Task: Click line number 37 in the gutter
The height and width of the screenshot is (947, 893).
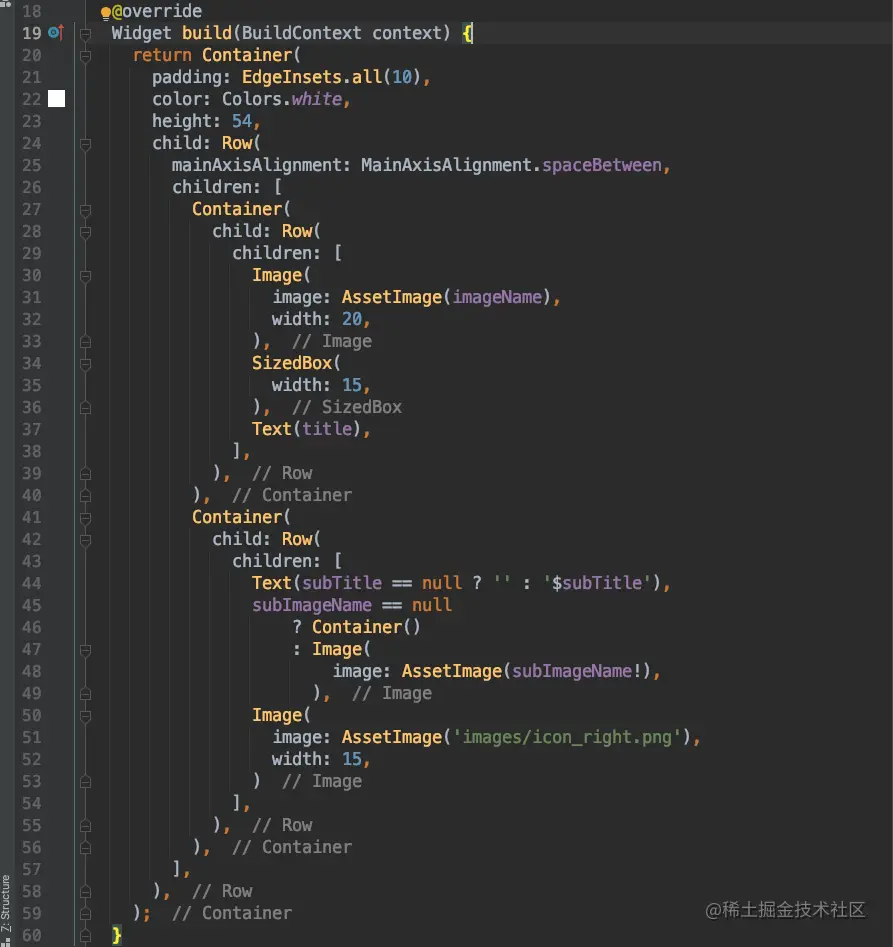Action: pos(31,429)
